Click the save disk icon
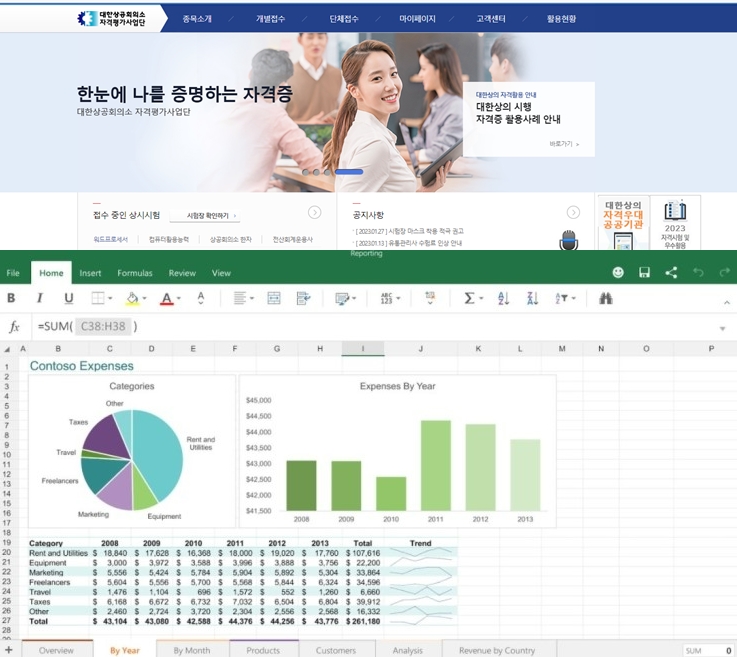Screen dimensions: 737x657 point(645,272)
